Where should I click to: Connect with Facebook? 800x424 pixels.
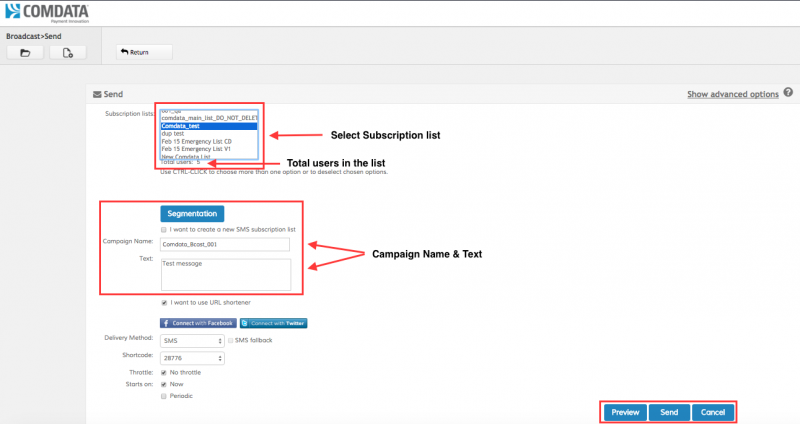(198, 323)
